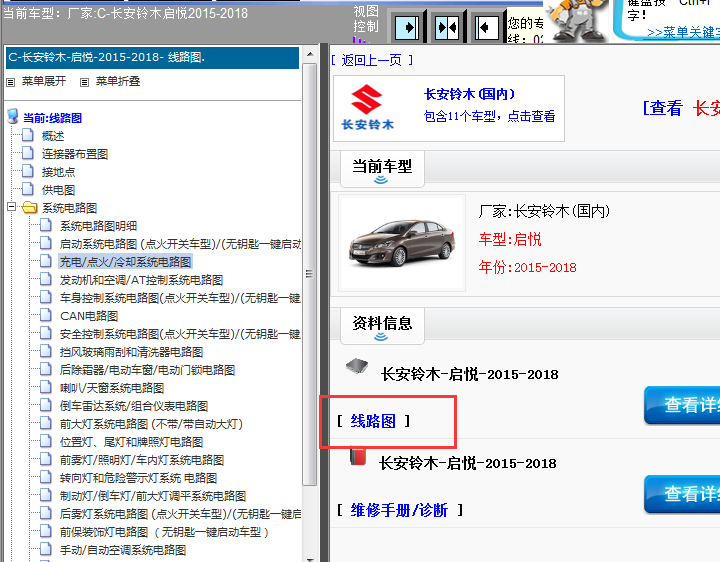The width and height of the screenshot is (720, 562).
Task: Click the 返回上一页 link
Action: pyautogui.click(x=371, y=60)
